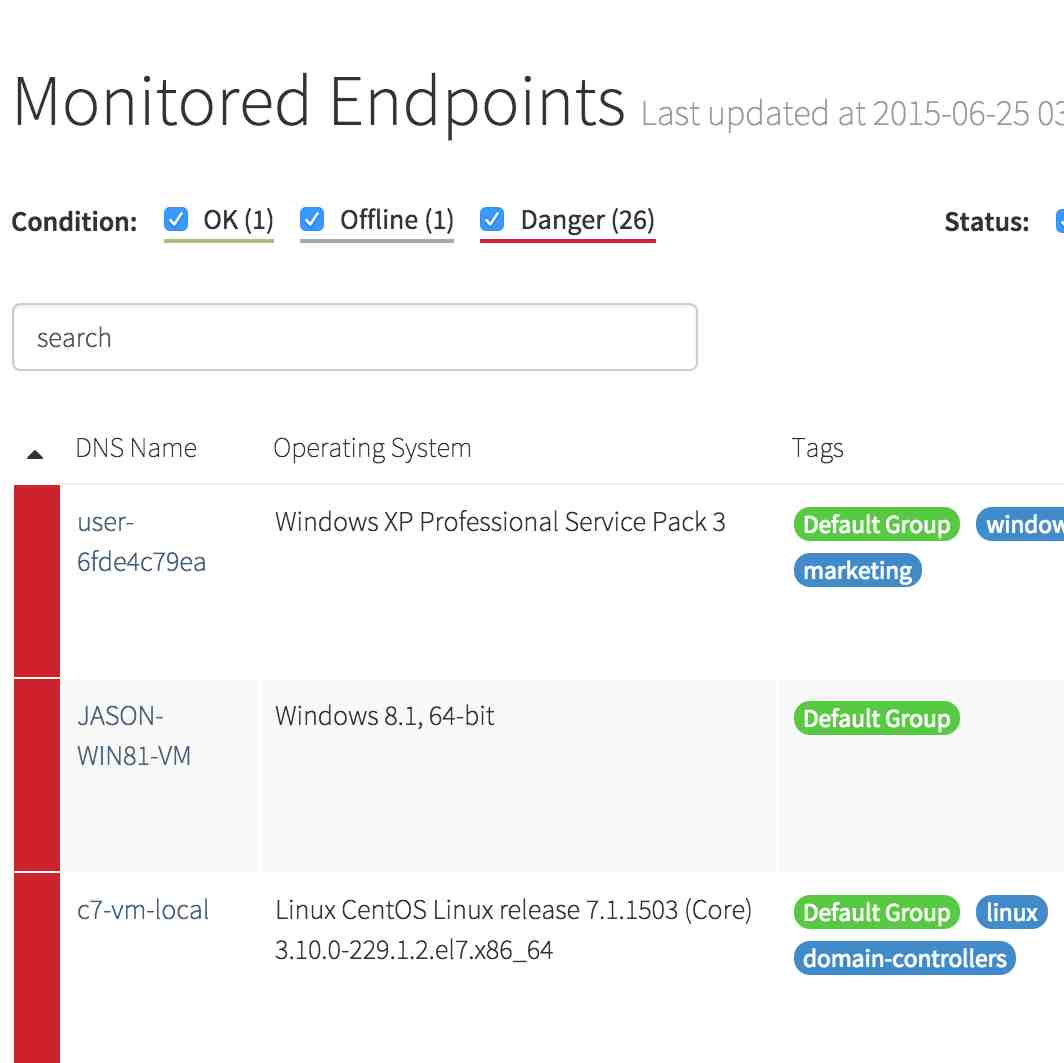Sort by DNS Name column header
1064x1063 pixels.
pos(136,448)
